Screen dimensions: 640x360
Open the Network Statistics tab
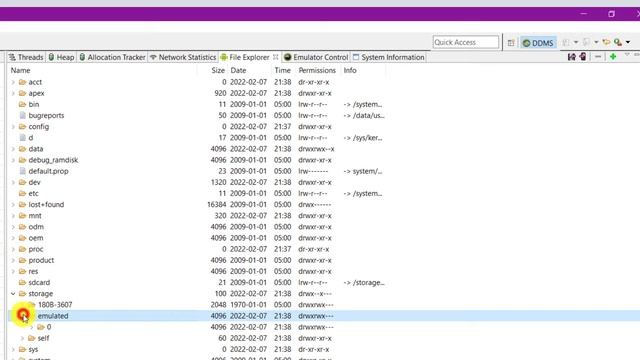[x=183, y=57]
